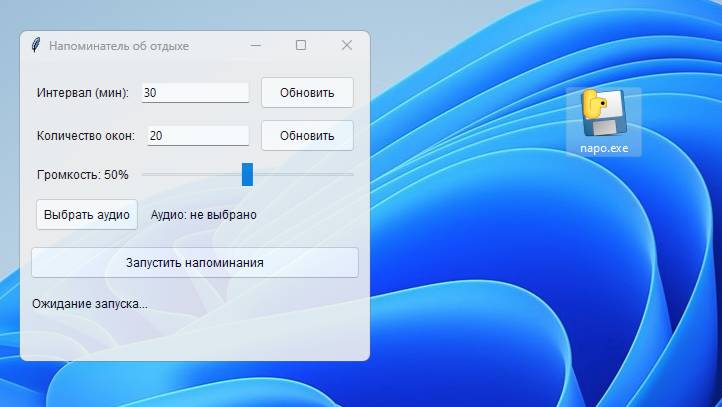
Task: Click the Аудио: не выбрано text
Action: click(x=204, y=215)
